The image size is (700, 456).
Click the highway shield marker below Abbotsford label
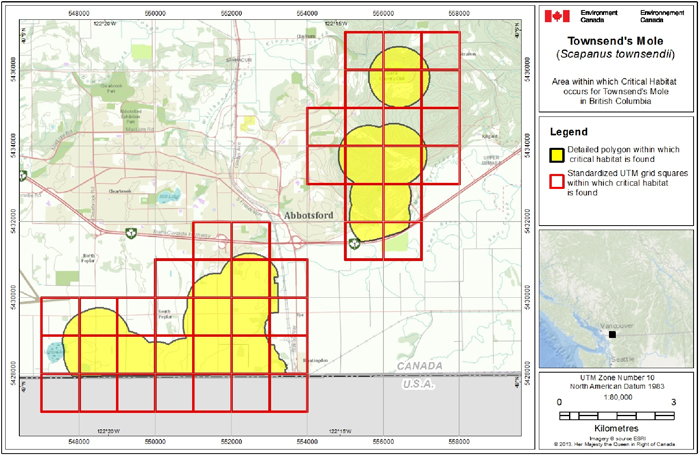pos(354,243)
